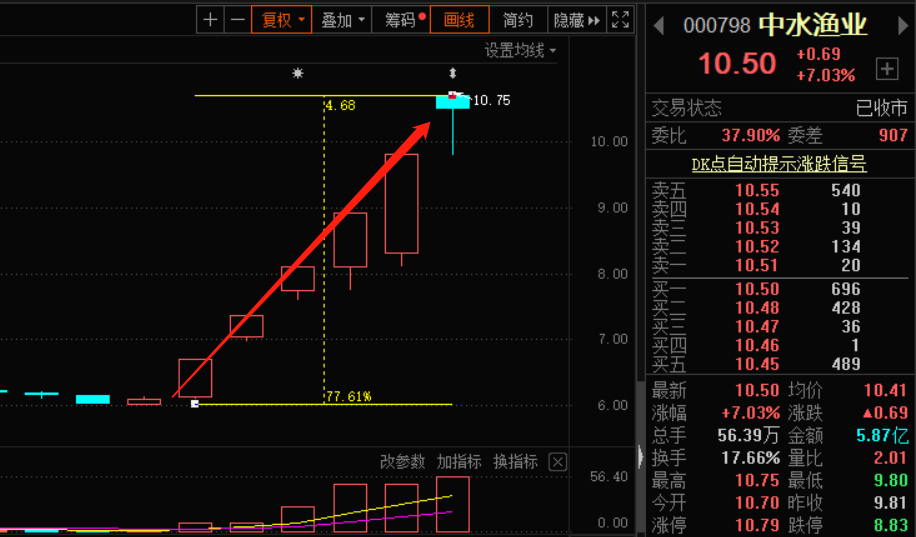Screen dimensions: 916x537
Task: Click 委比 value 37.90%
Action: coord(751,136)
